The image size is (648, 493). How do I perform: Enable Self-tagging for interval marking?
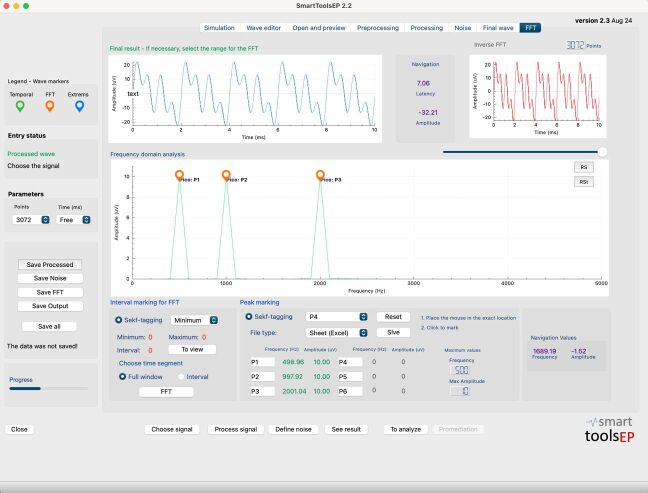pyautogui.click(x=119, y=320)
